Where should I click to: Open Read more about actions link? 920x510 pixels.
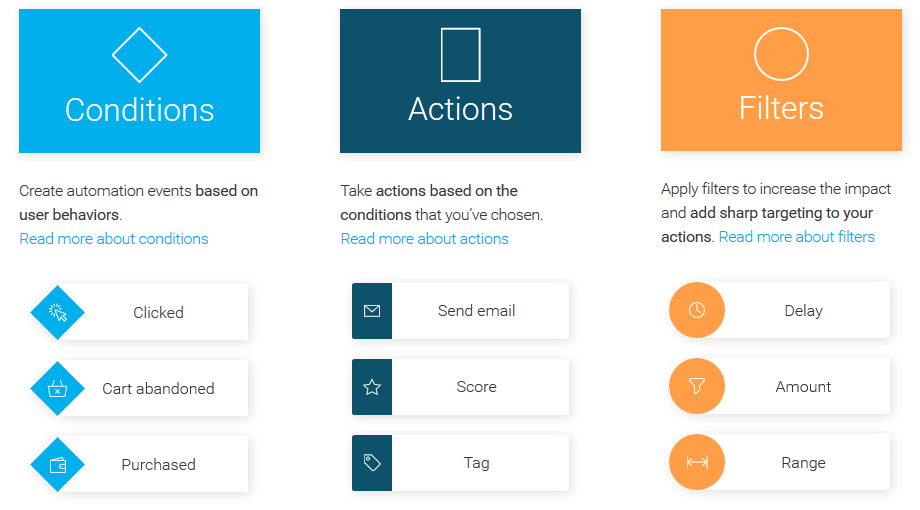[x=424, y=239]
